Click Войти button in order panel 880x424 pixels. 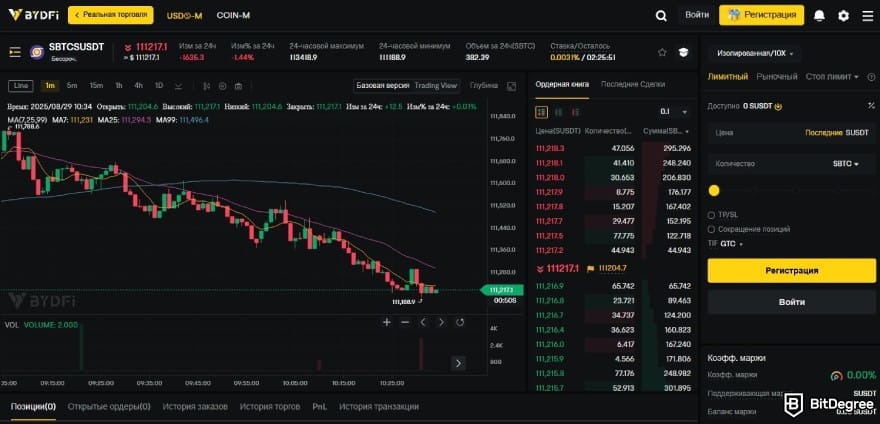click(x=791, y=302)
